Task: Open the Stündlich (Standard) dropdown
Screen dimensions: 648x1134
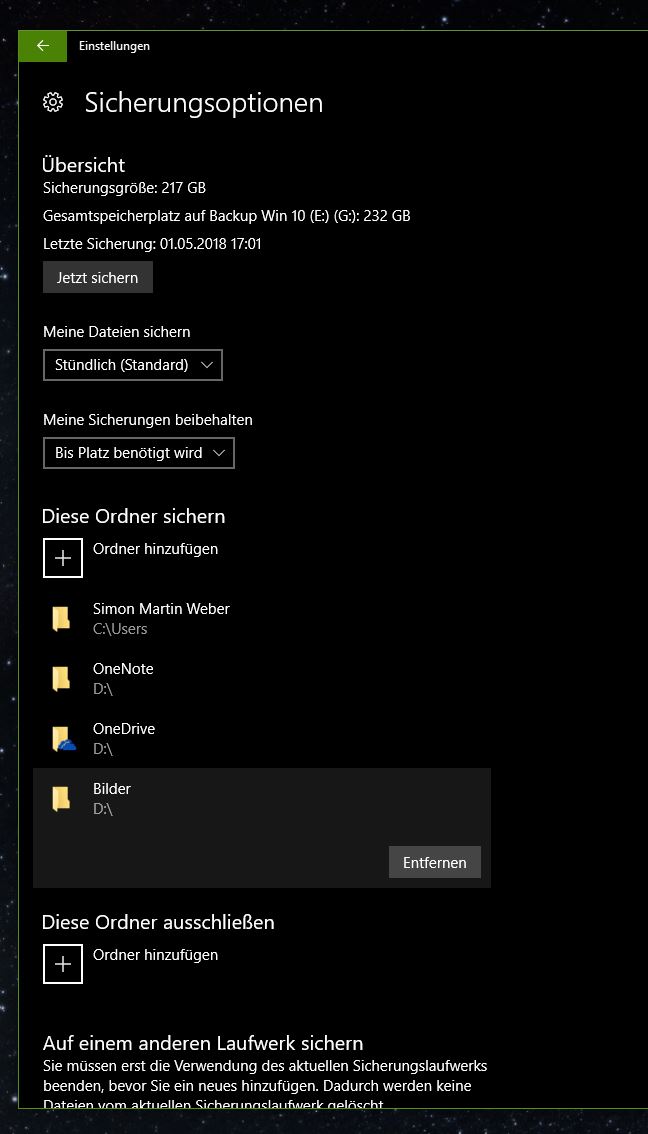Action: pos(133,365)
